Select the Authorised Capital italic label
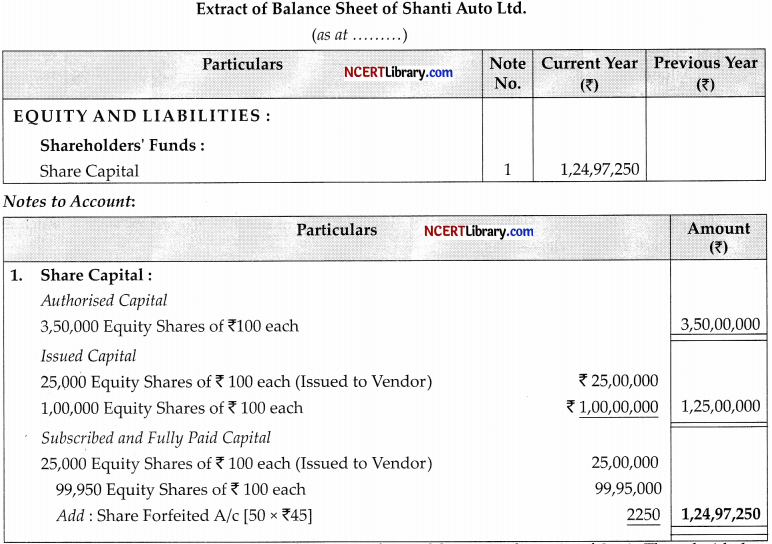772x544 pixels. (x=104, y=300)
